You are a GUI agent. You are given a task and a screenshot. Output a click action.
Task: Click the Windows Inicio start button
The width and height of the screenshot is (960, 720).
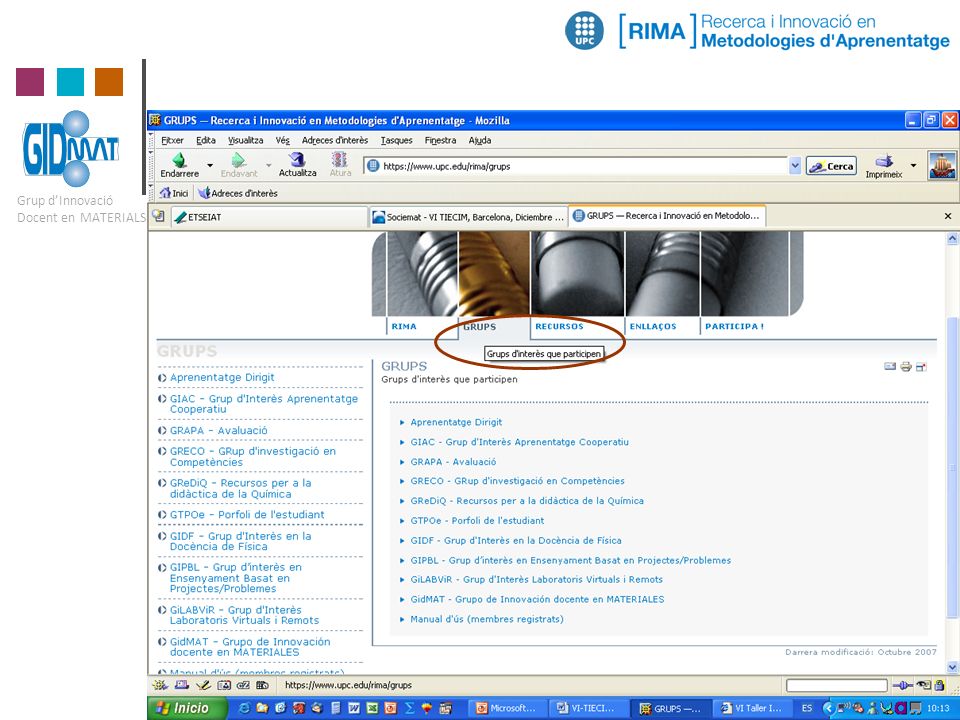coord(182,708)
